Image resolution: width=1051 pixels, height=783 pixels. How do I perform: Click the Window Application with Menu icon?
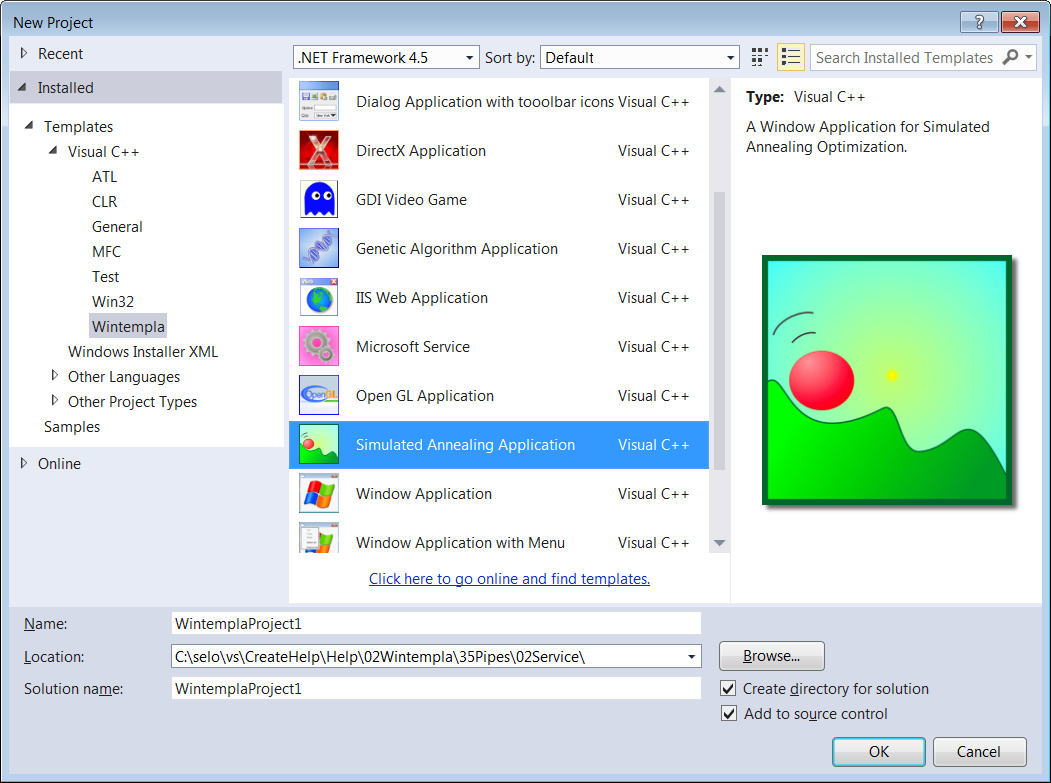pos(318,538)
